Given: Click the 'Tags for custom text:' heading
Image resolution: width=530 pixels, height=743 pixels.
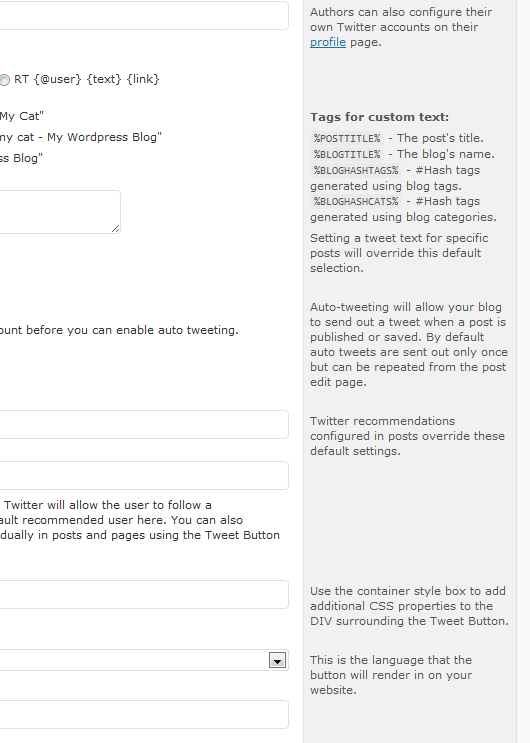Looking at the screenshot, I should (x=379, y=117).
